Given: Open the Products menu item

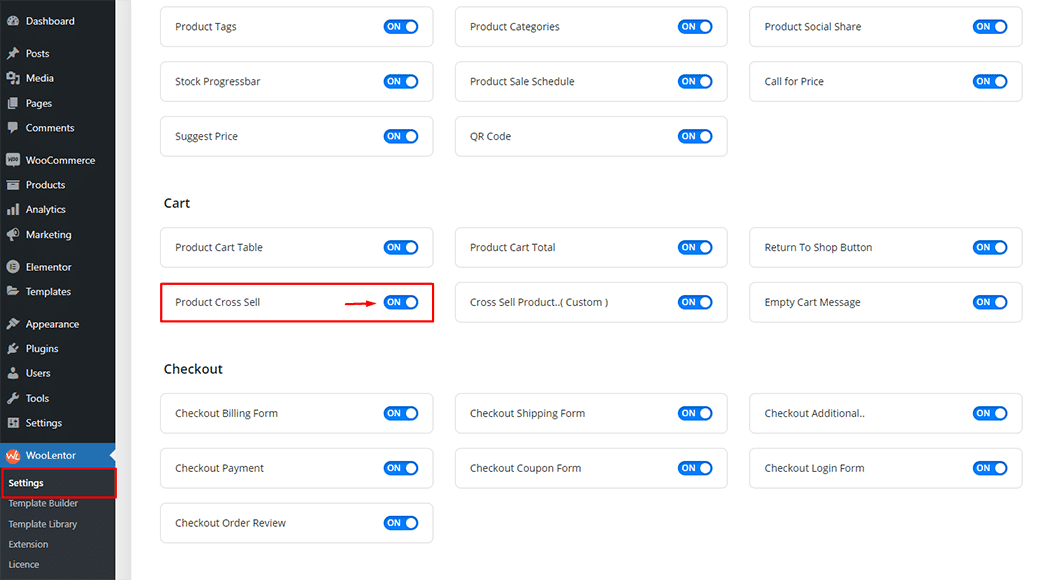Looking at the screenshot, I should (45, 185).
